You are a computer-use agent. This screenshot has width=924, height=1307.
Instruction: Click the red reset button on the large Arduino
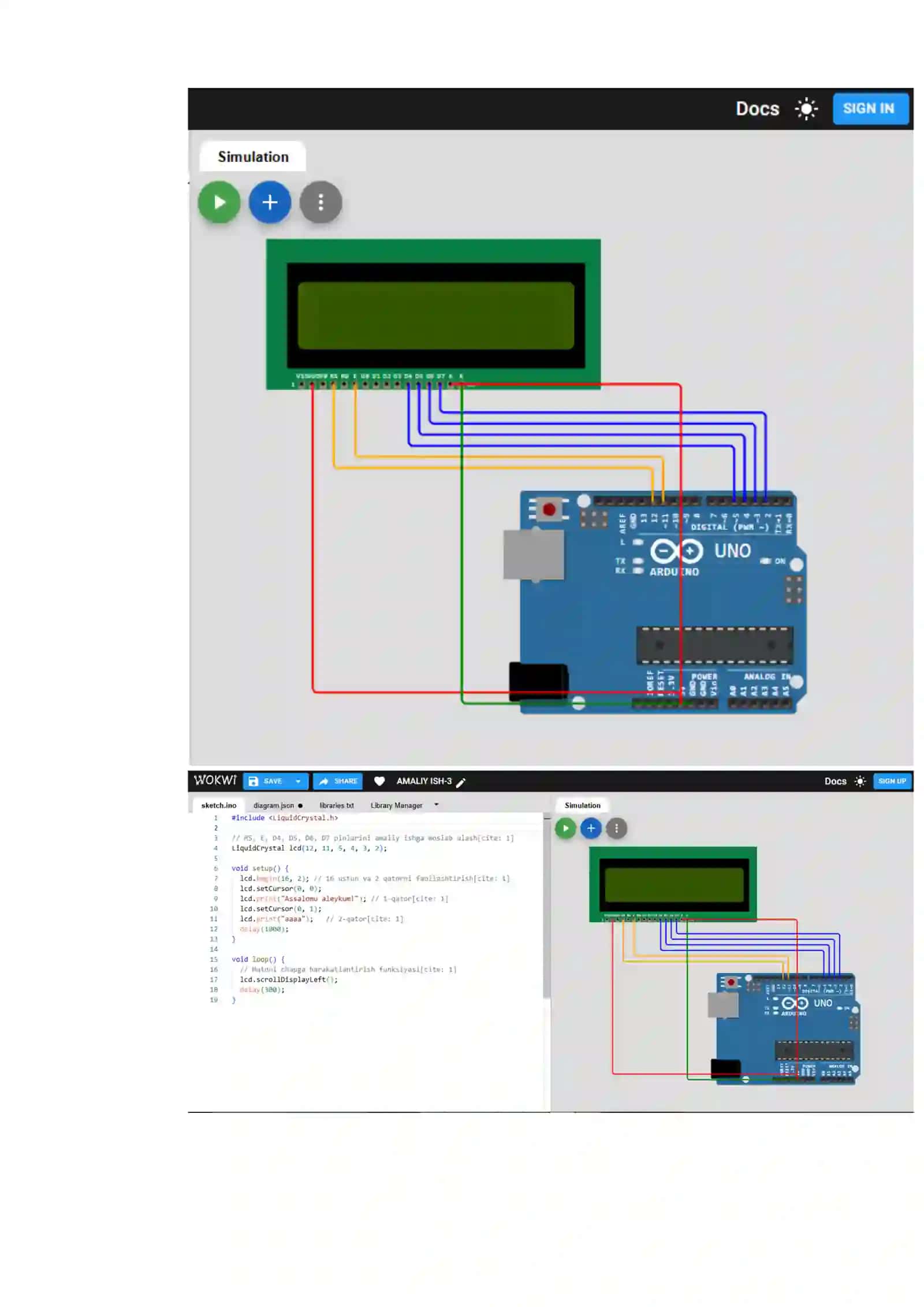[549, 510]
